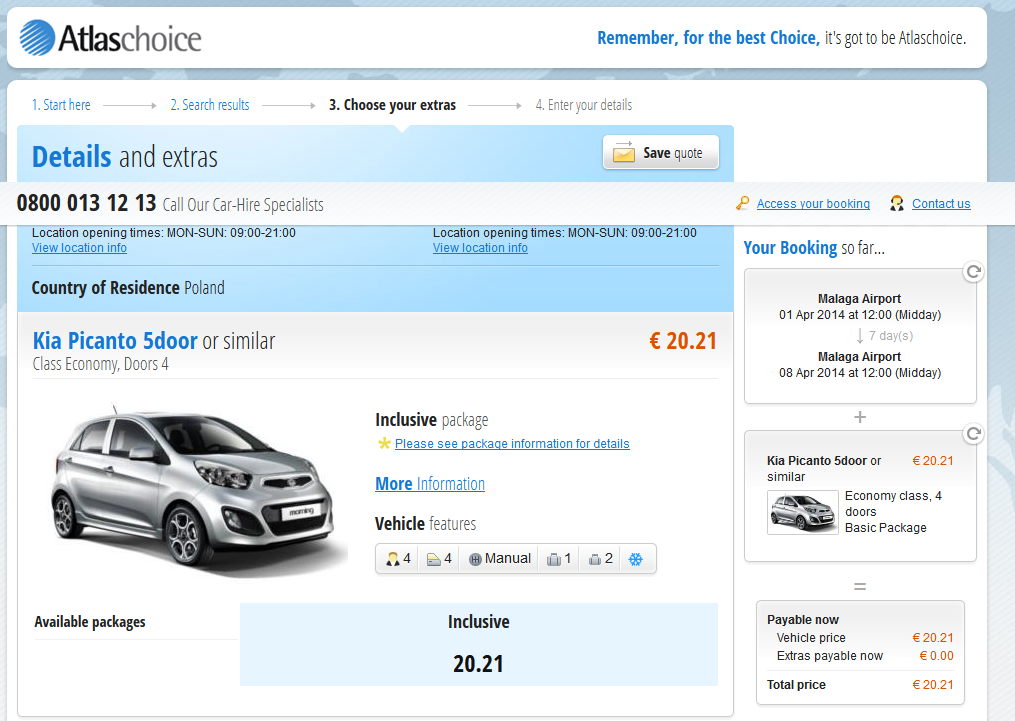This screenshot has width=1015, height=721.
Task: Click the yellow asterisk beside package information
Action: click(384, 443)
